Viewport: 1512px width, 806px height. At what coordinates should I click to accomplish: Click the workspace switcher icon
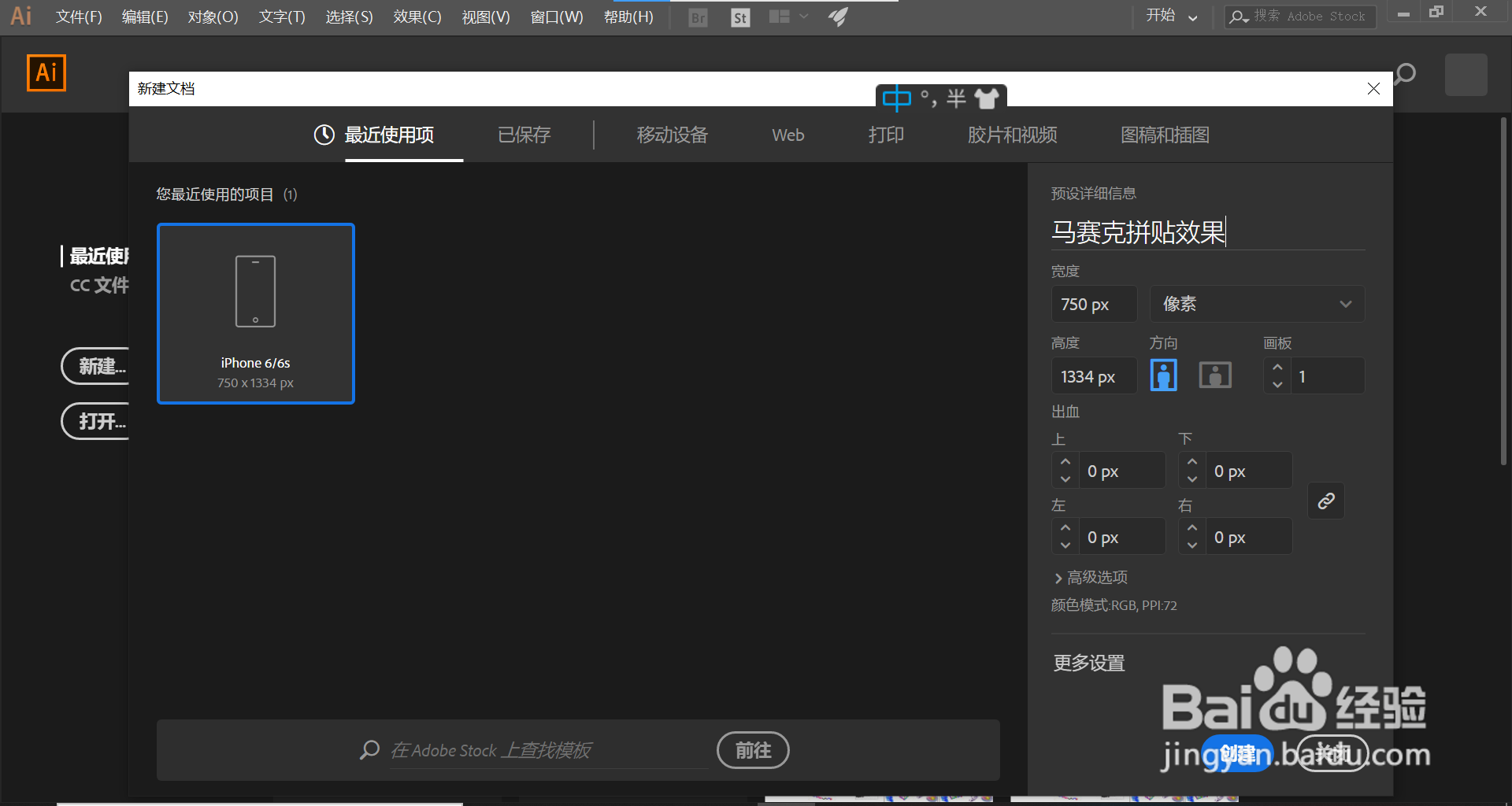(x=780, y=17)
